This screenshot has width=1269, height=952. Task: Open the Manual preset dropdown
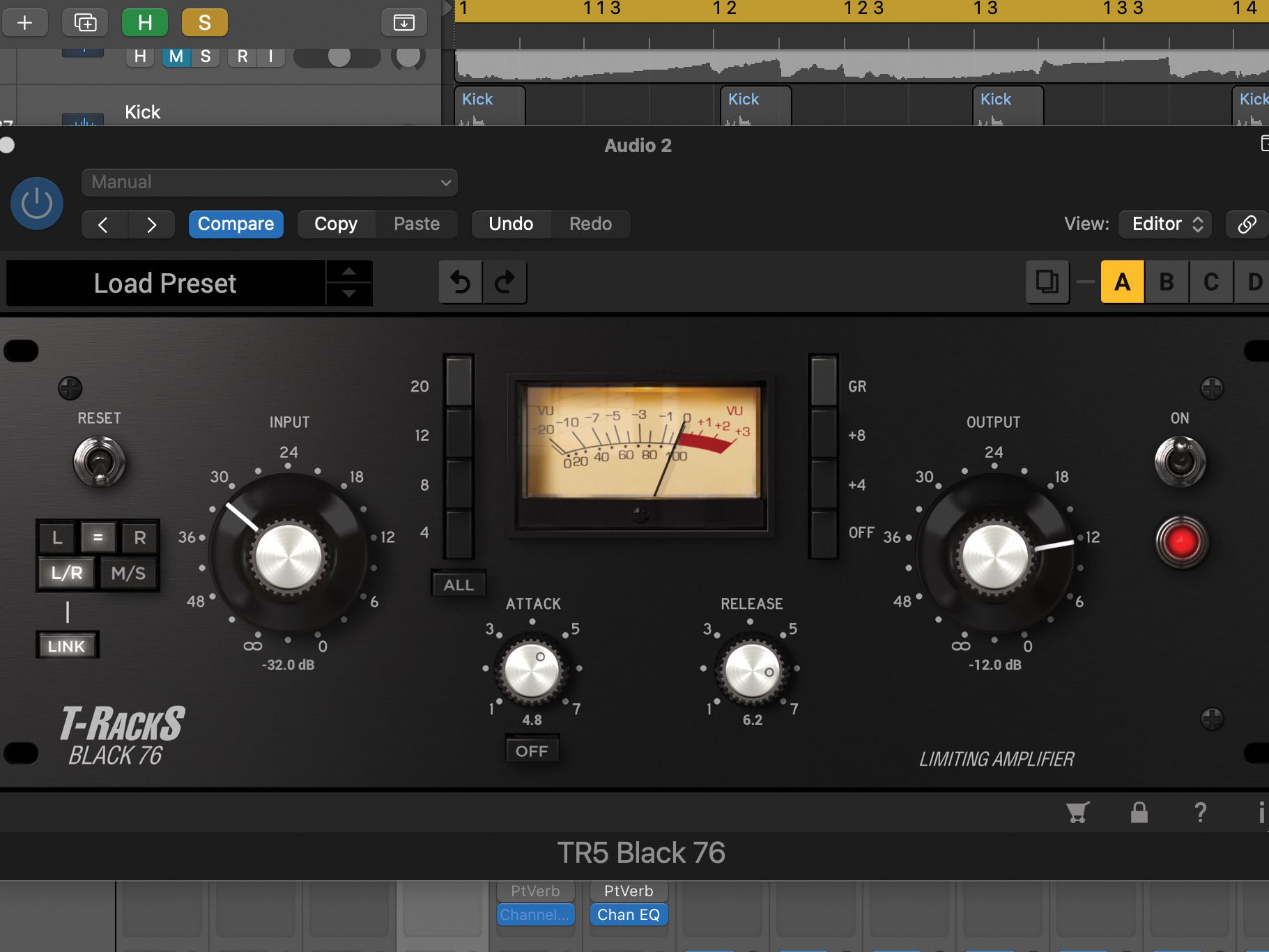pyautogui.click(x=269, y=183)
